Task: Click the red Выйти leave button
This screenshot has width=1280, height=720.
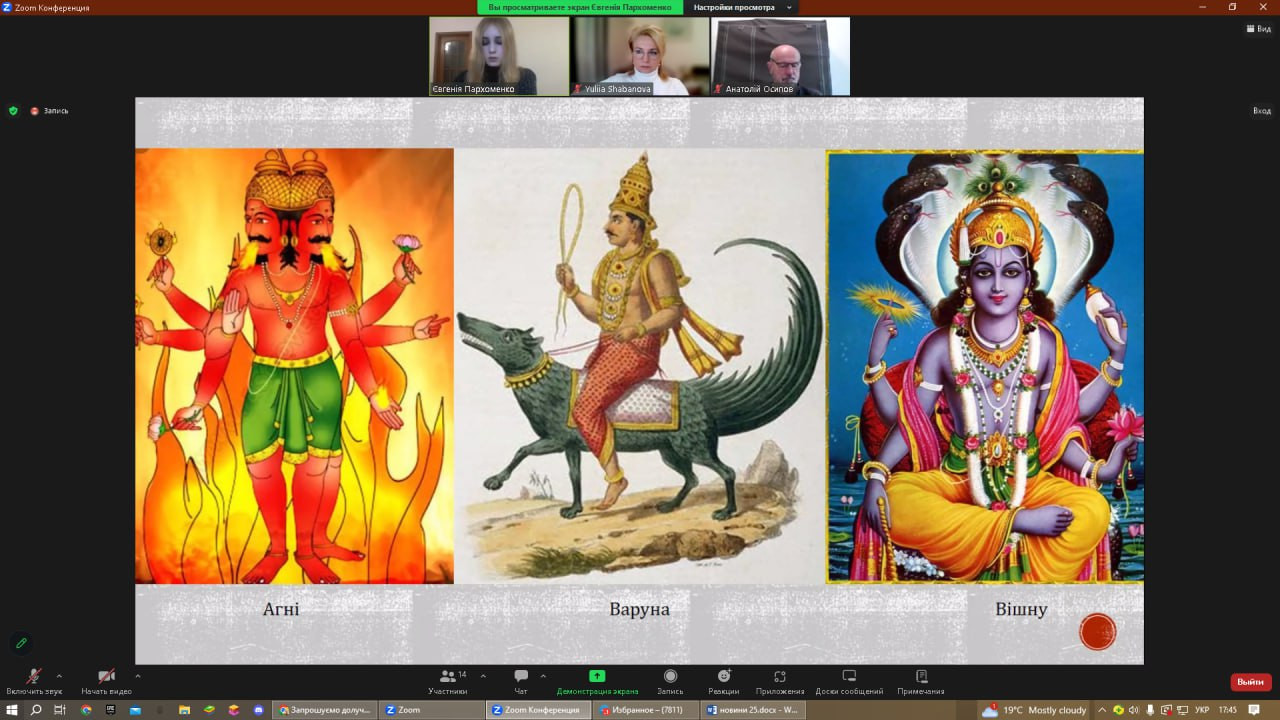Action: 1251,682
